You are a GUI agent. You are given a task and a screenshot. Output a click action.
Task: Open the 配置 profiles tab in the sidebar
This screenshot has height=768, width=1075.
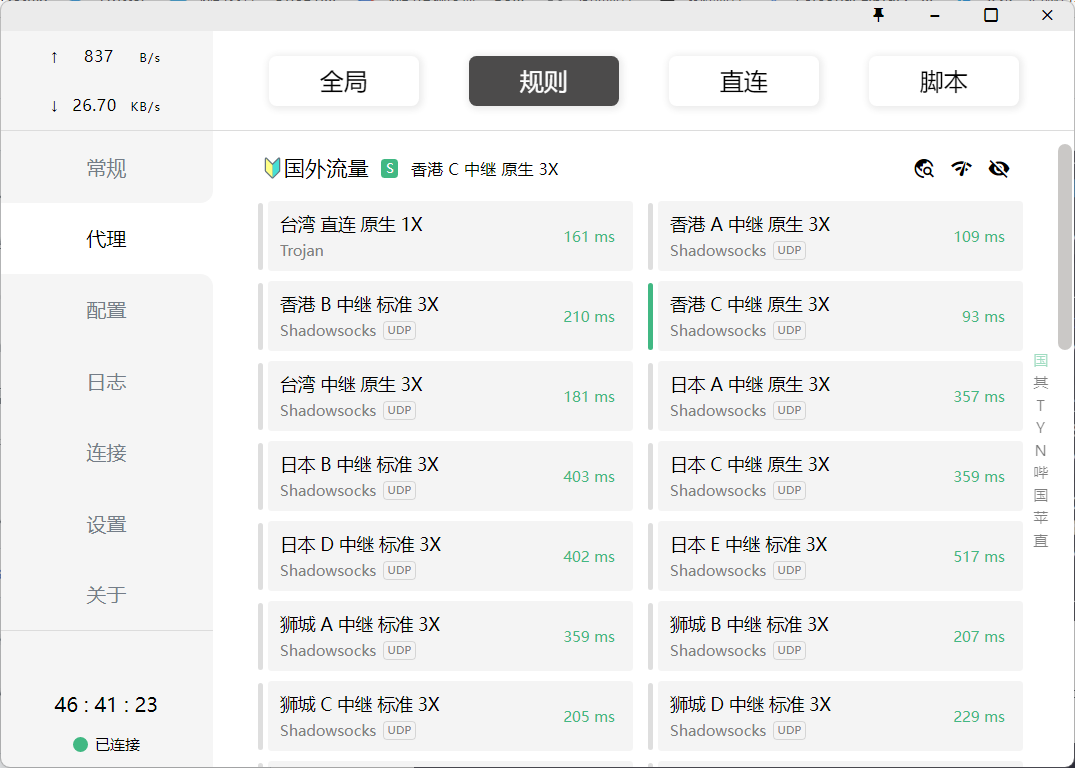(x=106, y=310)
